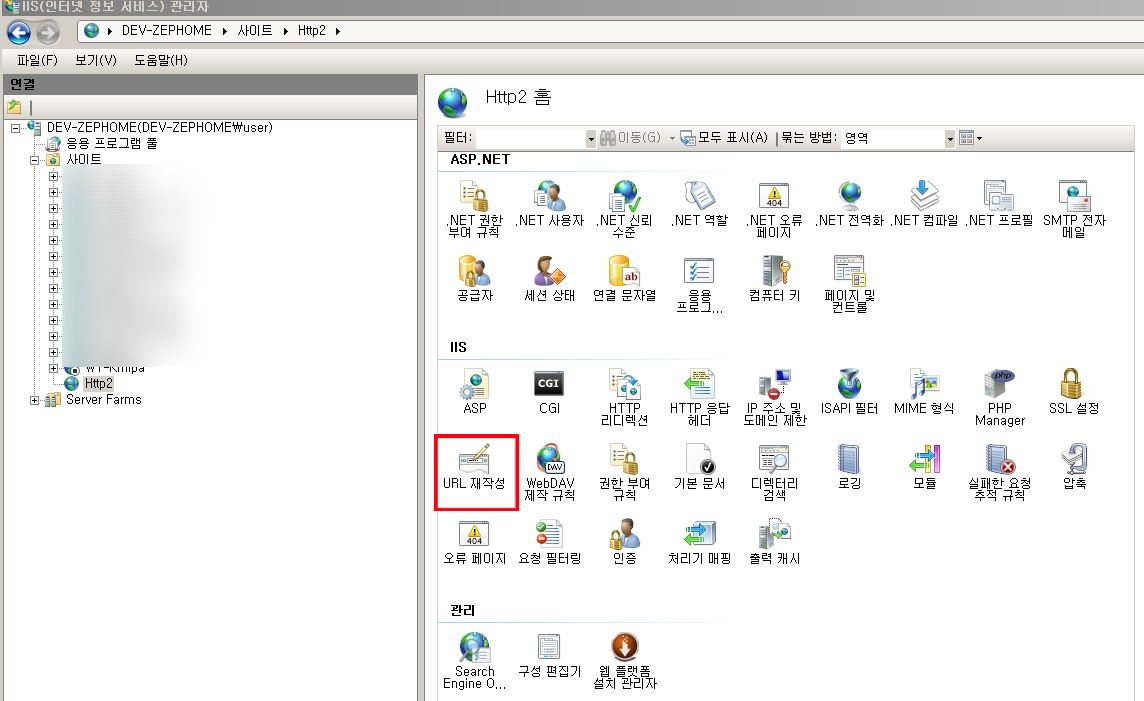Screen dimensions: 1144x701
Task: Open .NET 오류 페이지 settings
Action: pyautogui.click(x=774, y=209)
